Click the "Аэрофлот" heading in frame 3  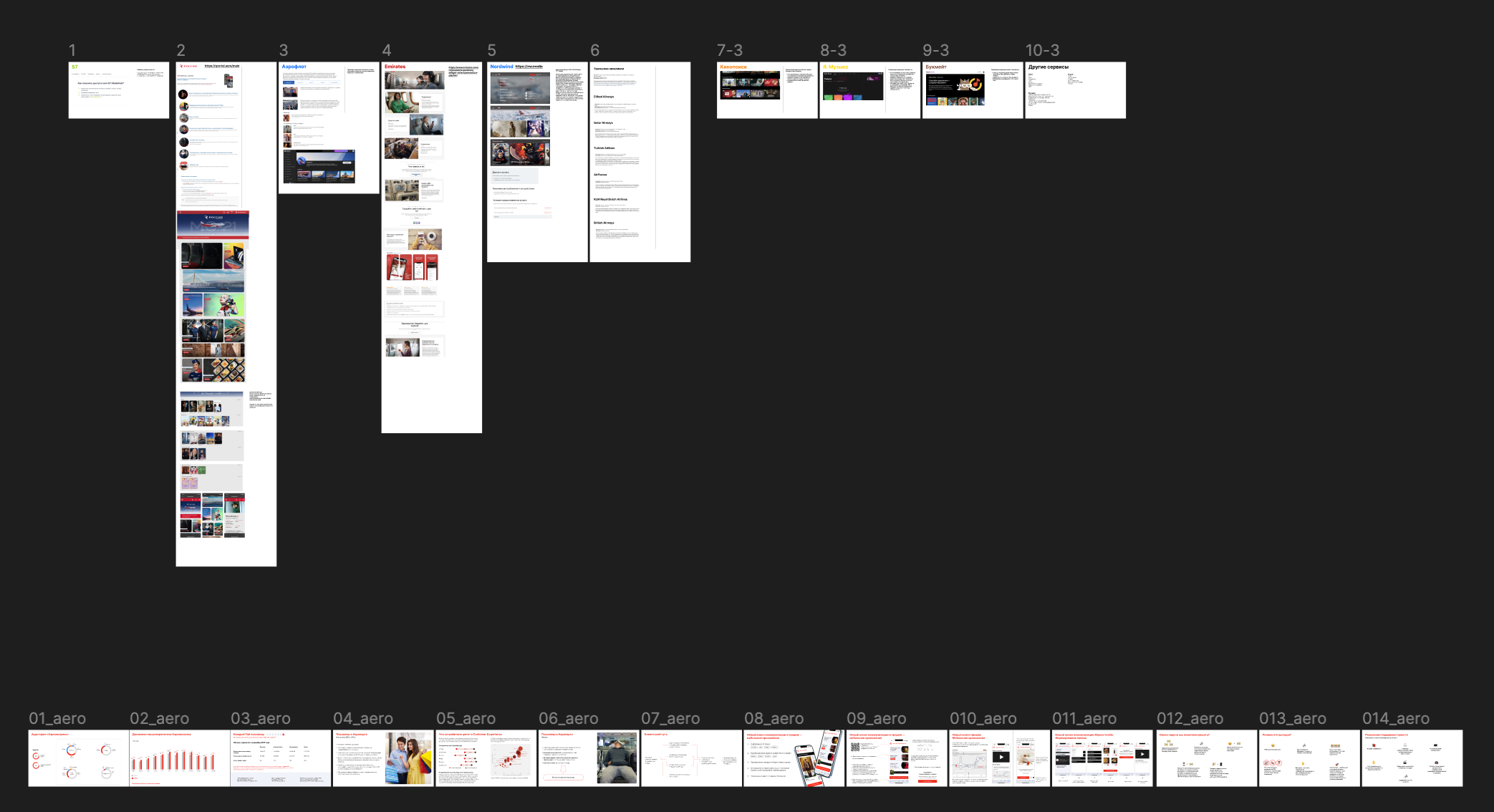point(294,67)
